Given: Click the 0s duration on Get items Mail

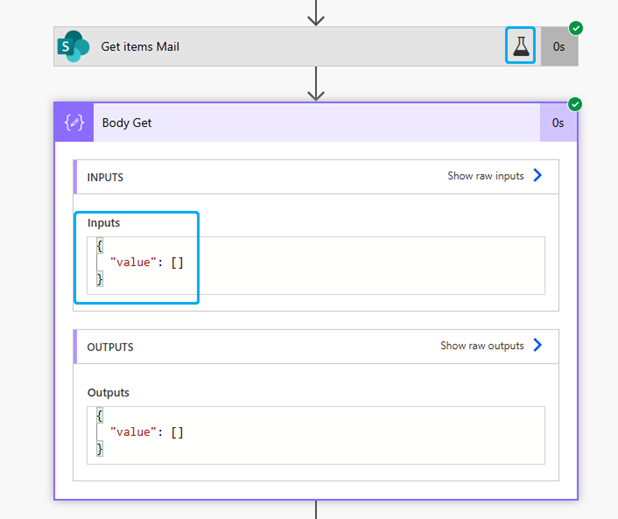Looking at the screenshot, I should 559,46.
